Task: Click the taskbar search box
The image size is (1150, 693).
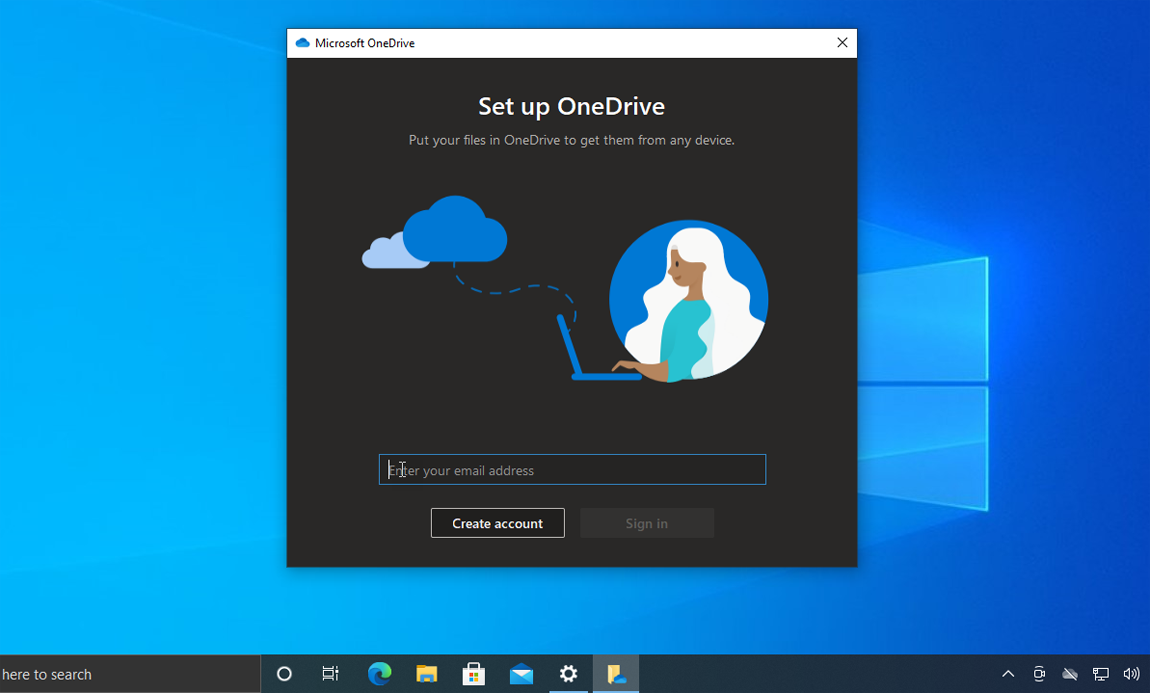Action: [130, 673]
